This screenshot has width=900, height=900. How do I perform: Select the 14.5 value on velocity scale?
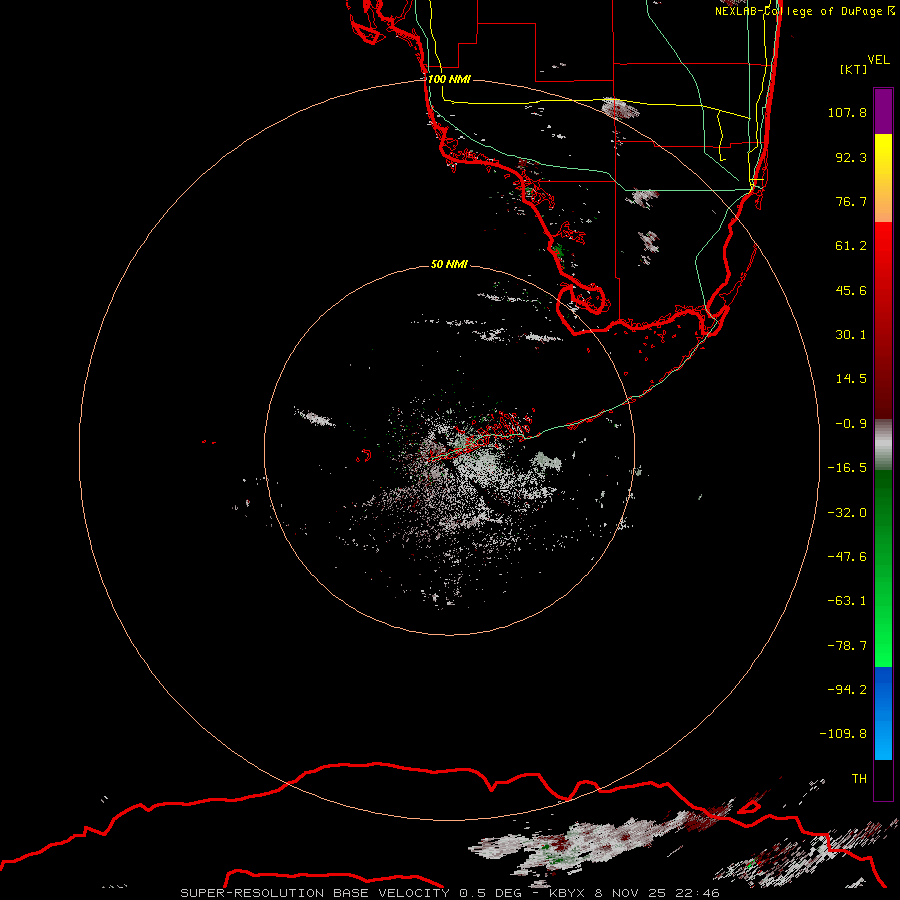point(851,379)
